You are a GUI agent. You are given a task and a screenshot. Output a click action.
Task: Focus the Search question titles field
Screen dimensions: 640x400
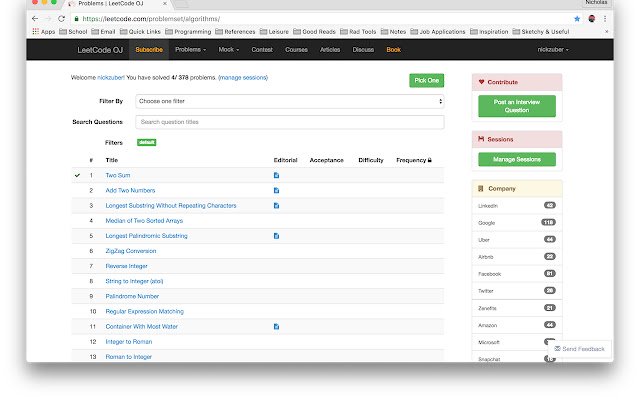[x=289, y=122]
